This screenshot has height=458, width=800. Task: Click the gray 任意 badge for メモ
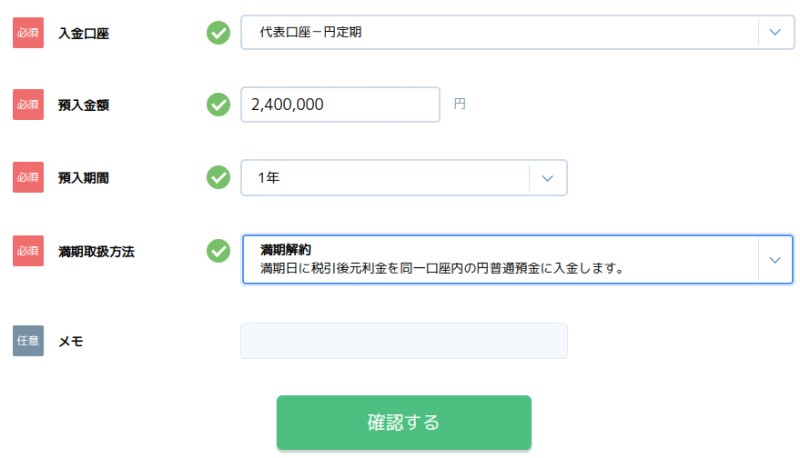[28, 340]
